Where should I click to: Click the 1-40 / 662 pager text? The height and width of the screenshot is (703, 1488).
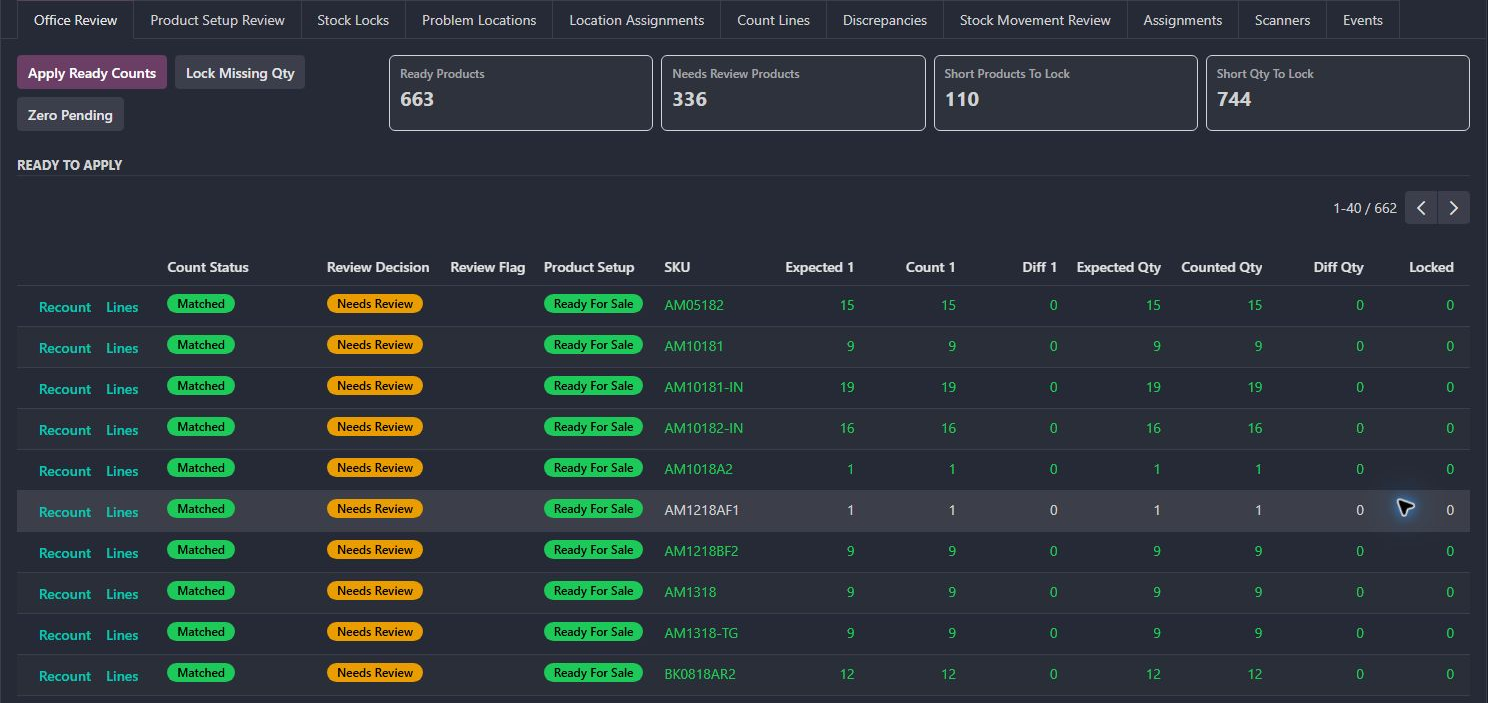click(x=1364, y=208)
